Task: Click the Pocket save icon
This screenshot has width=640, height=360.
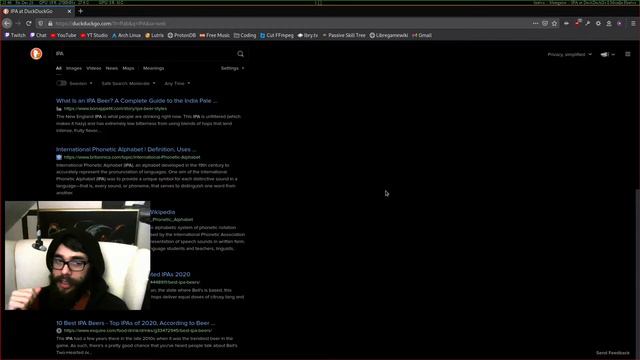Action: tap(545, 24)
